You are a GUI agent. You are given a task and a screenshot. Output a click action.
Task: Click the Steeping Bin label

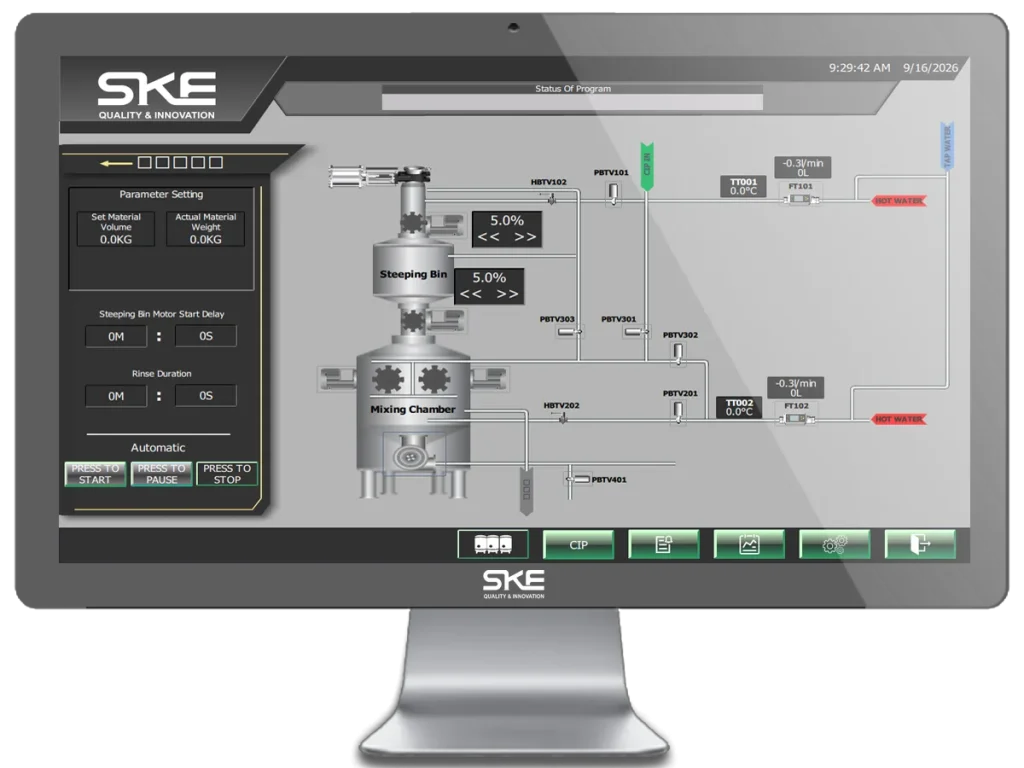413,274
